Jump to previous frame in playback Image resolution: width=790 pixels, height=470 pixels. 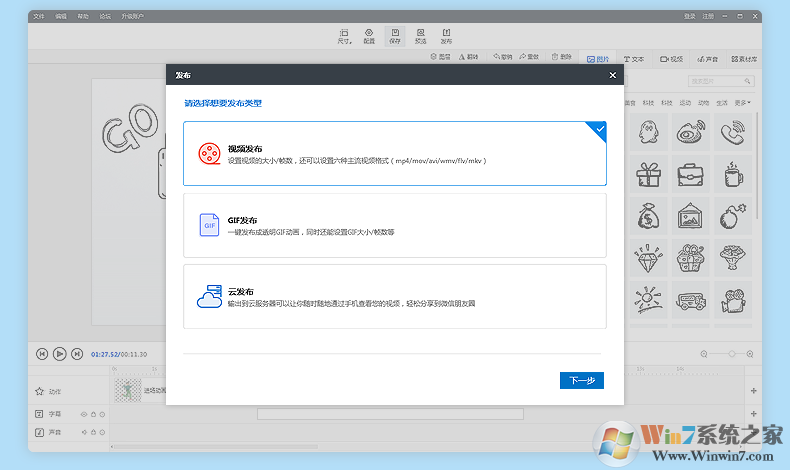(x=42, y=354)
